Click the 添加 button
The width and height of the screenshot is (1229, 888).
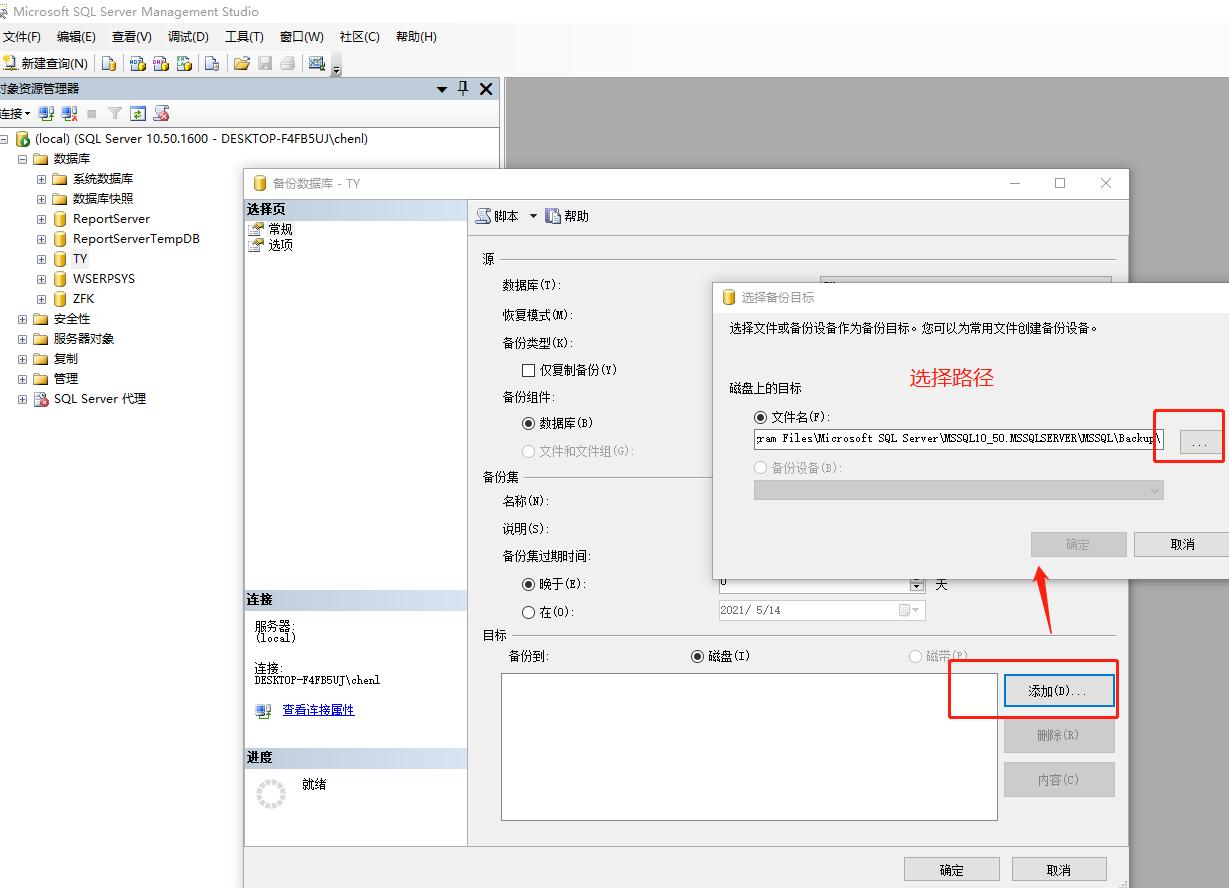pos(1059,689)
